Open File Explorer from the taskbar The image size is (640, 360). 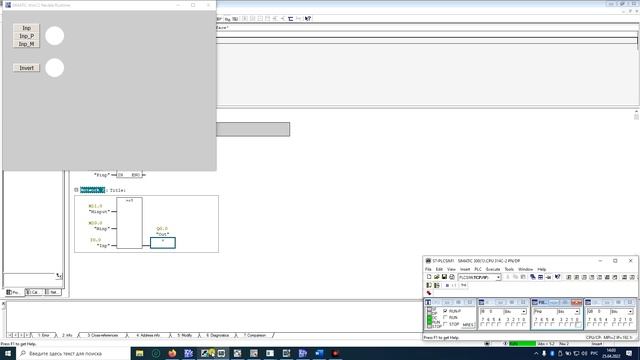tap(140, 353)
